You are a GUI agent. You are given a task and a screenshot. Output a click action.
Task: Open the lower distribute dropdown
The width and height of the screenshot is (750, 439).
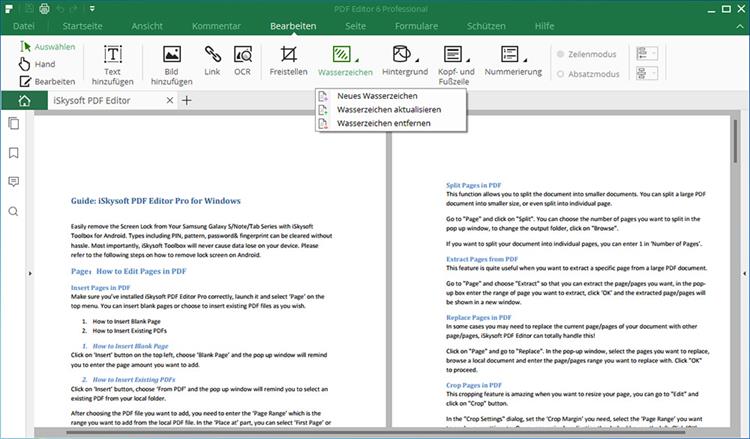pos(647,73)
